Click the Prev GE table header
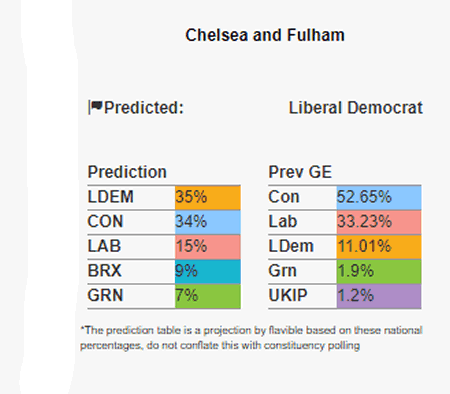The width and height of the screenshot is (450, 394). point(300,172)
